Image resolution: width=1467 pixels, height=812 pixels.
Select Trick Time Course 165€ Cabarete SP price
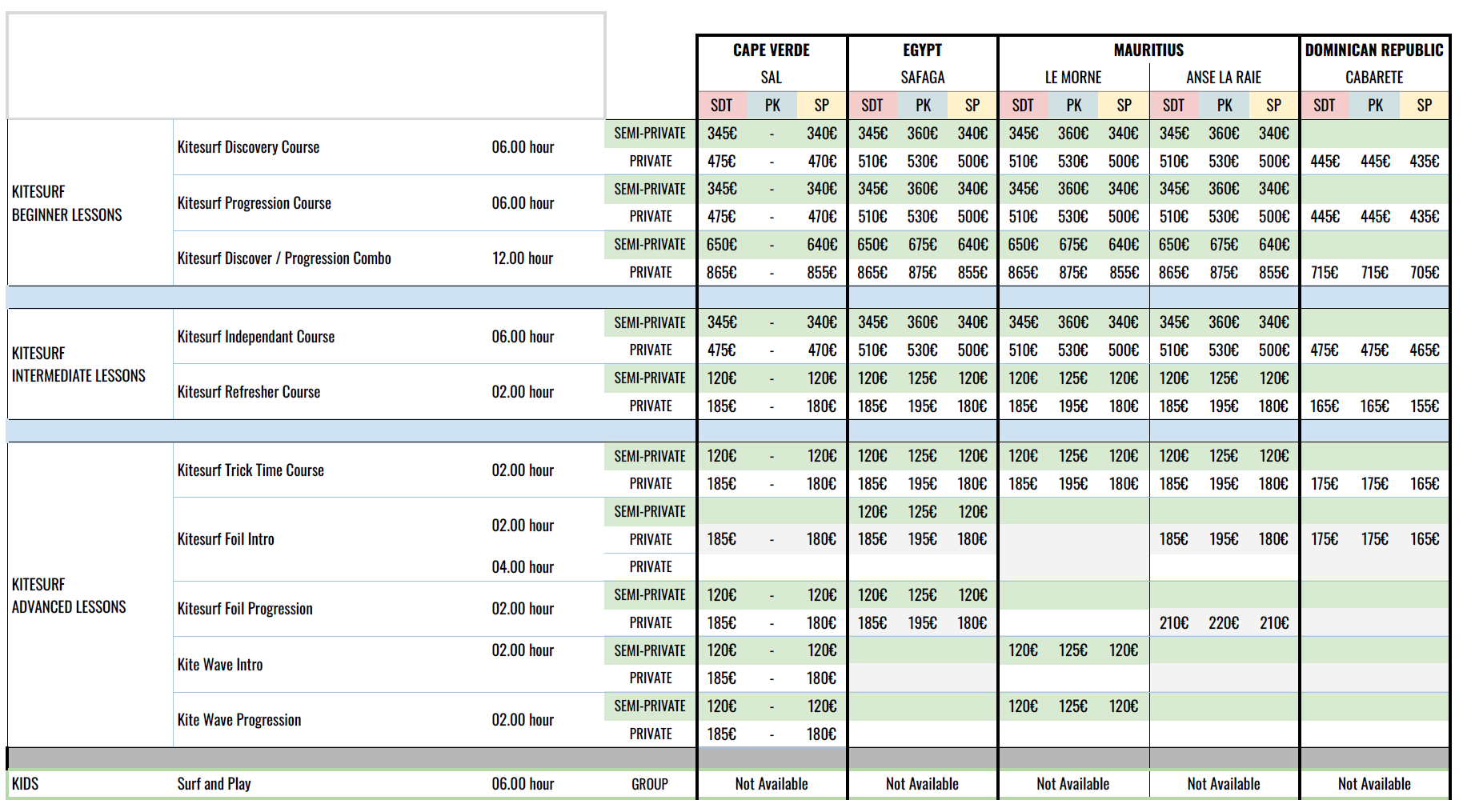point(1425,484)
